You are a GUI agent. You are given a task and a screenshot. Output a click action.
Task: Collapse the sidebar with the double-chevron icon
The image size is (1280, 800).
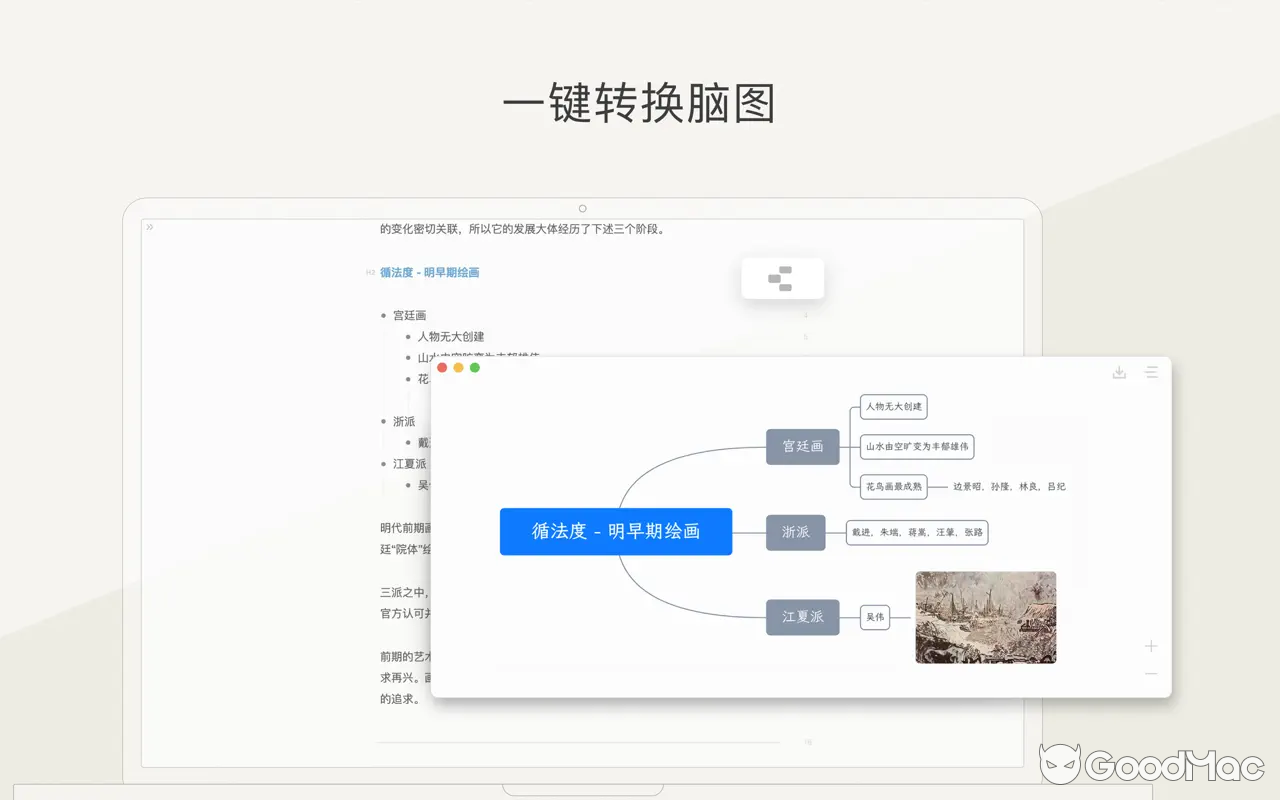click(x=148, y=226)
